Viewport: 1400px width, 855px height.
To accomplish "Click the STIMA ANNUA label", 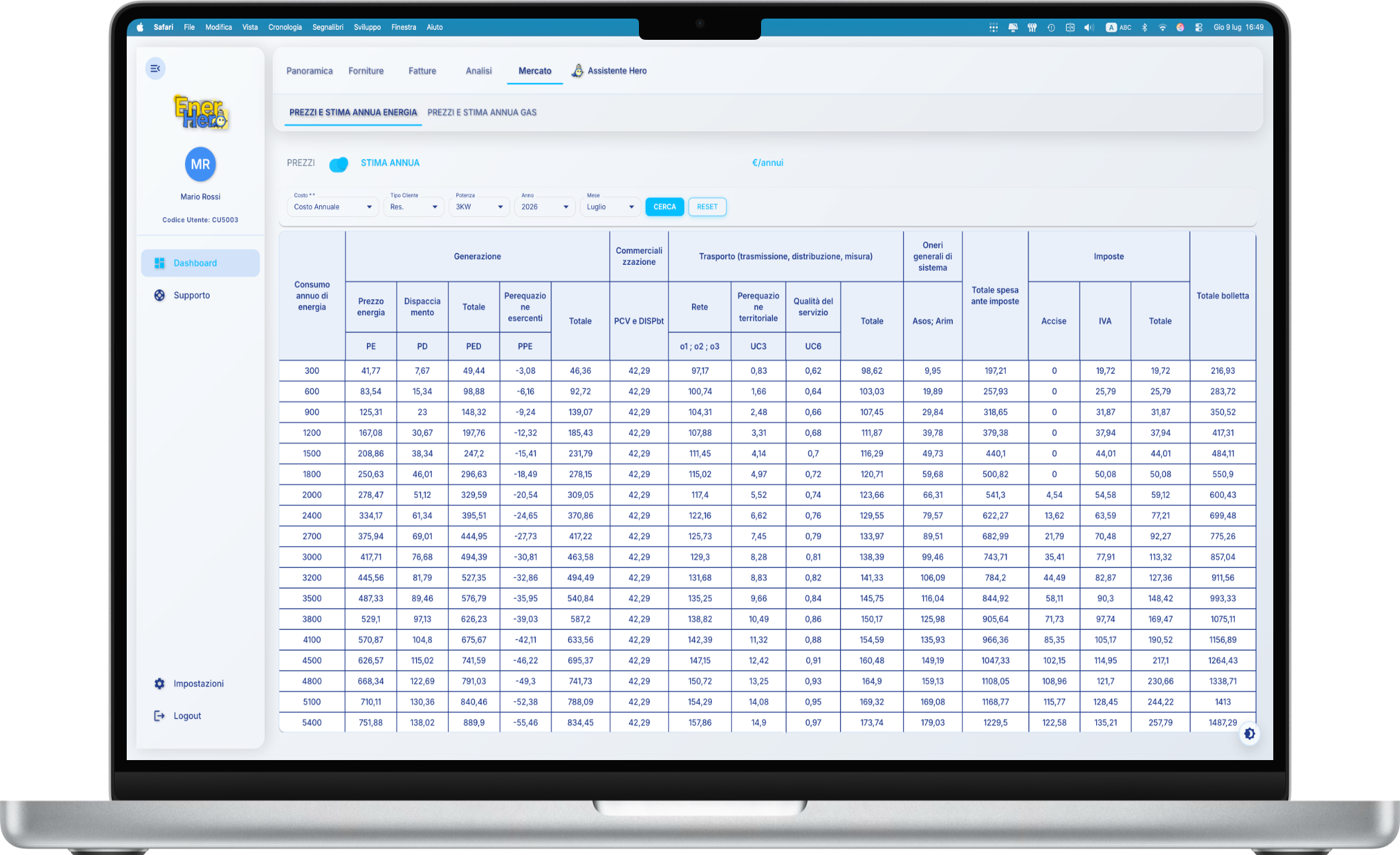I will 390,163.
